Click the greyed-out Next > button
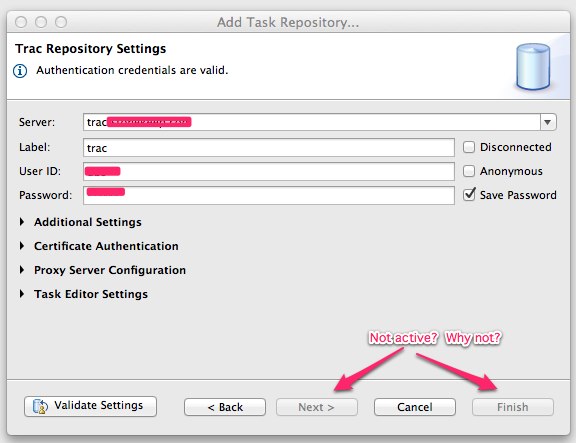Viewport: 576px width, 443px height. 317,407
